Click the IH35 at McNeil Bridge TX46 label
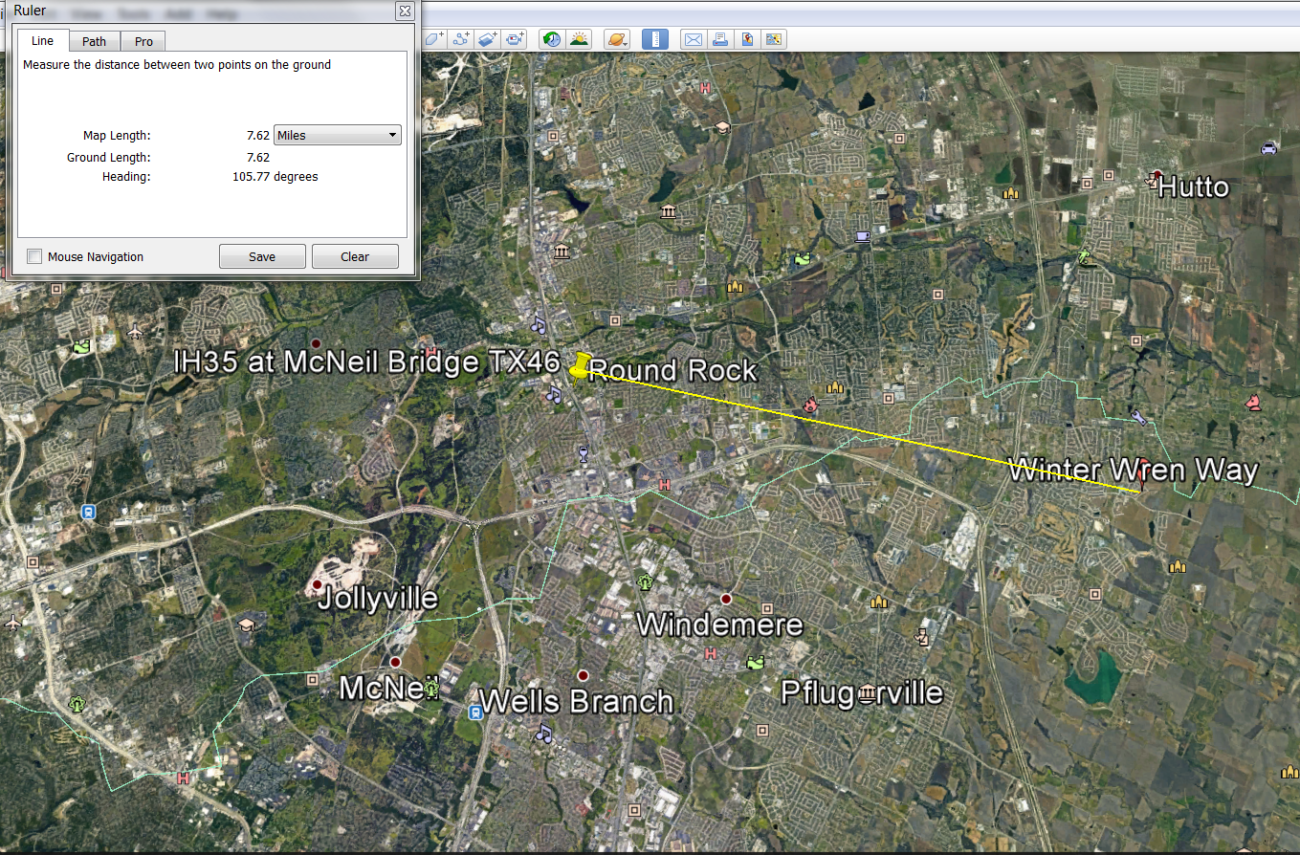The width and height of the screenshot is (1300, 855). (x=366, y=361)
